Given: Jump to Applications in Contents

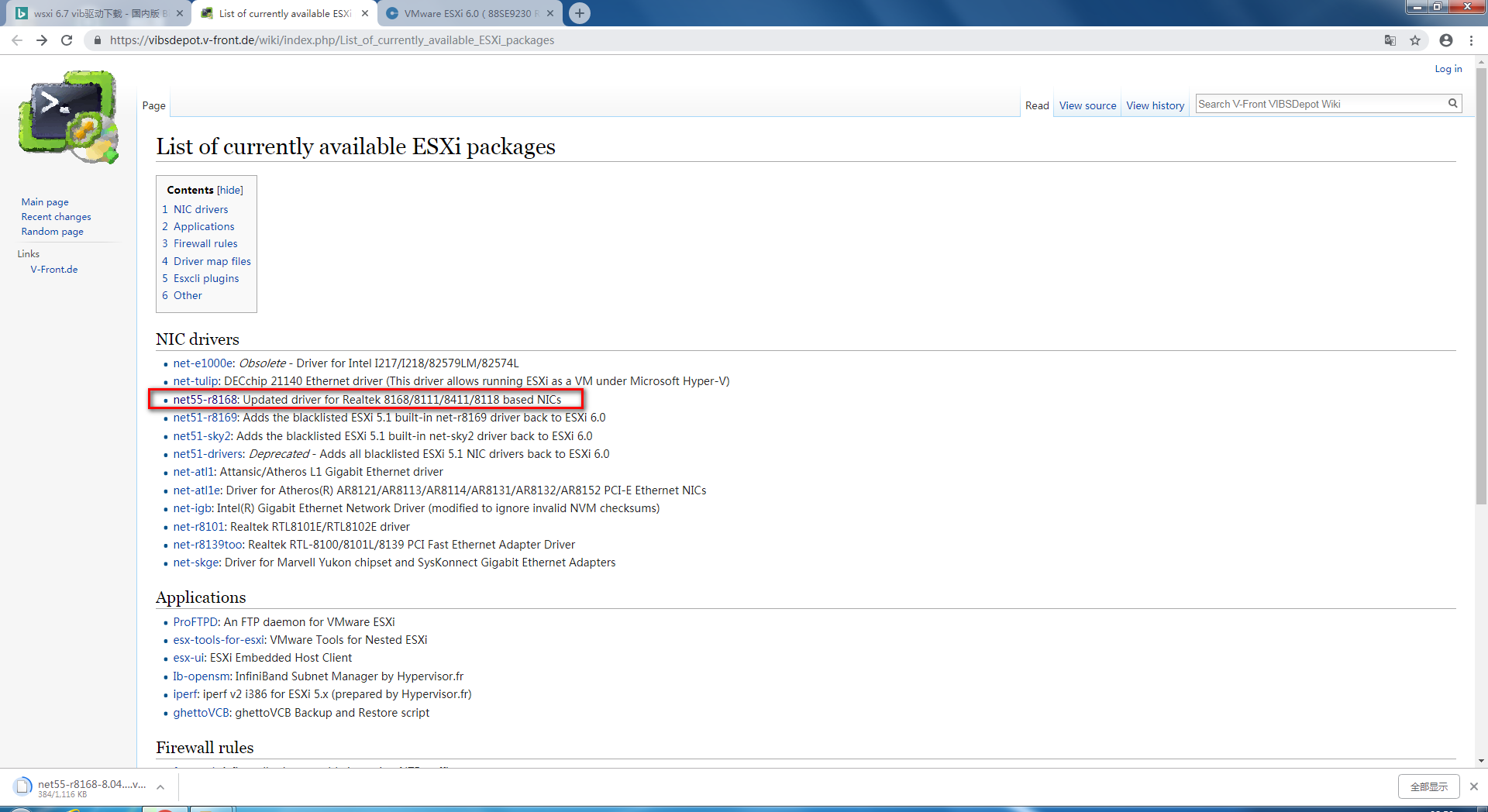Looking at the screenshot, I should (204, 226).
